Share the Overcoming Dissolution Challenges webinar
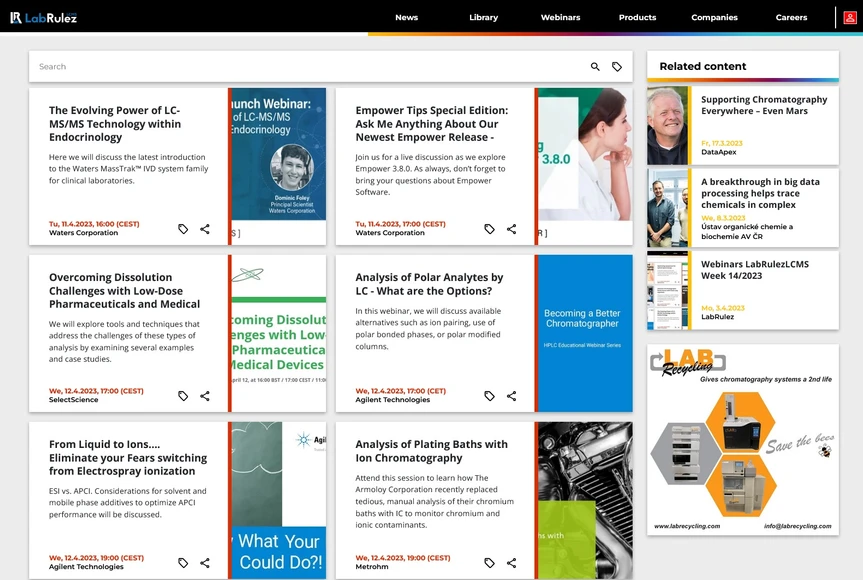Viewport: 863px width, 580px height. 205,396
